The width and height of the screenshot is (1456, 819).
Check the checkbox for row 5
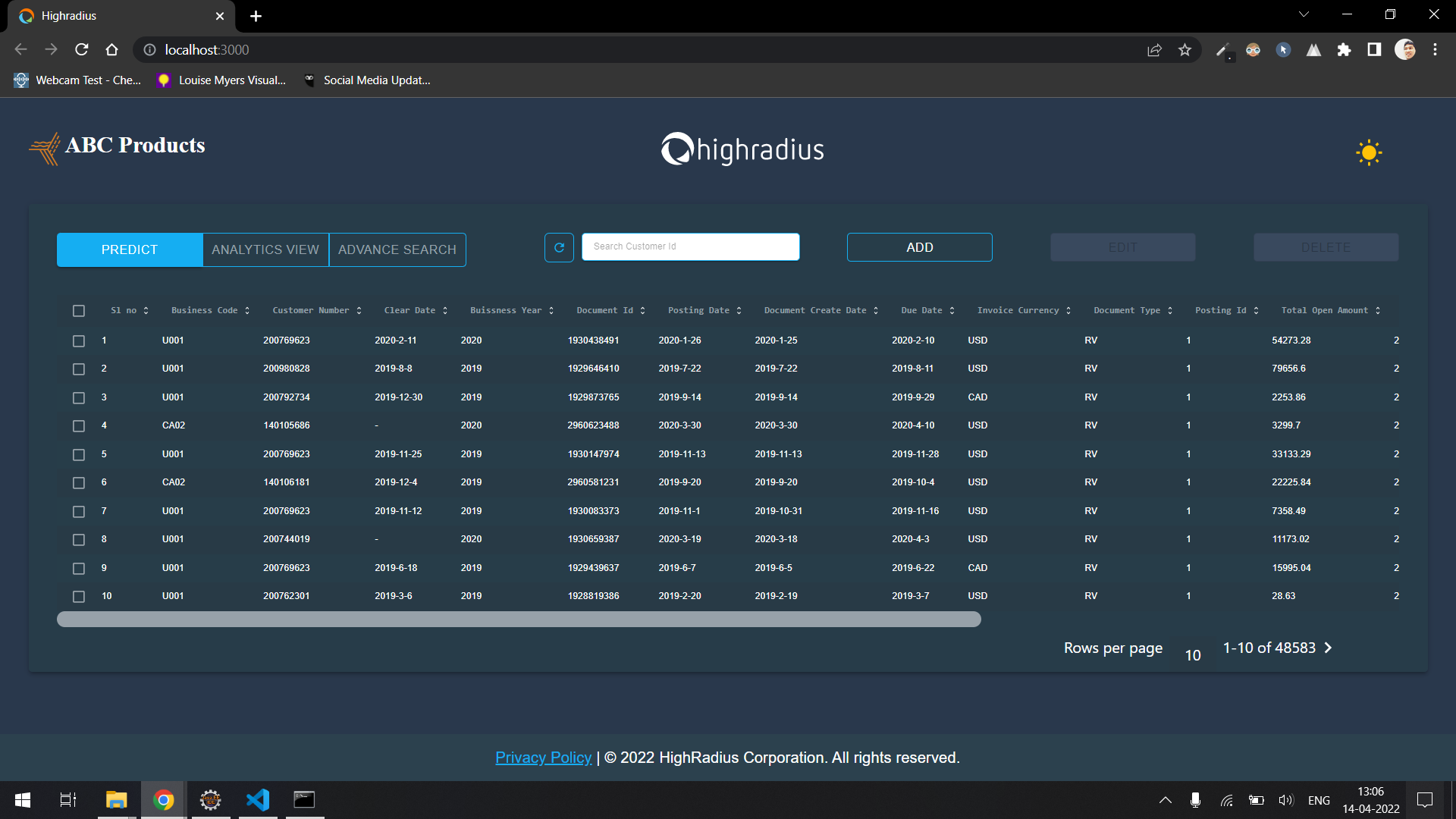click(79, 454)
